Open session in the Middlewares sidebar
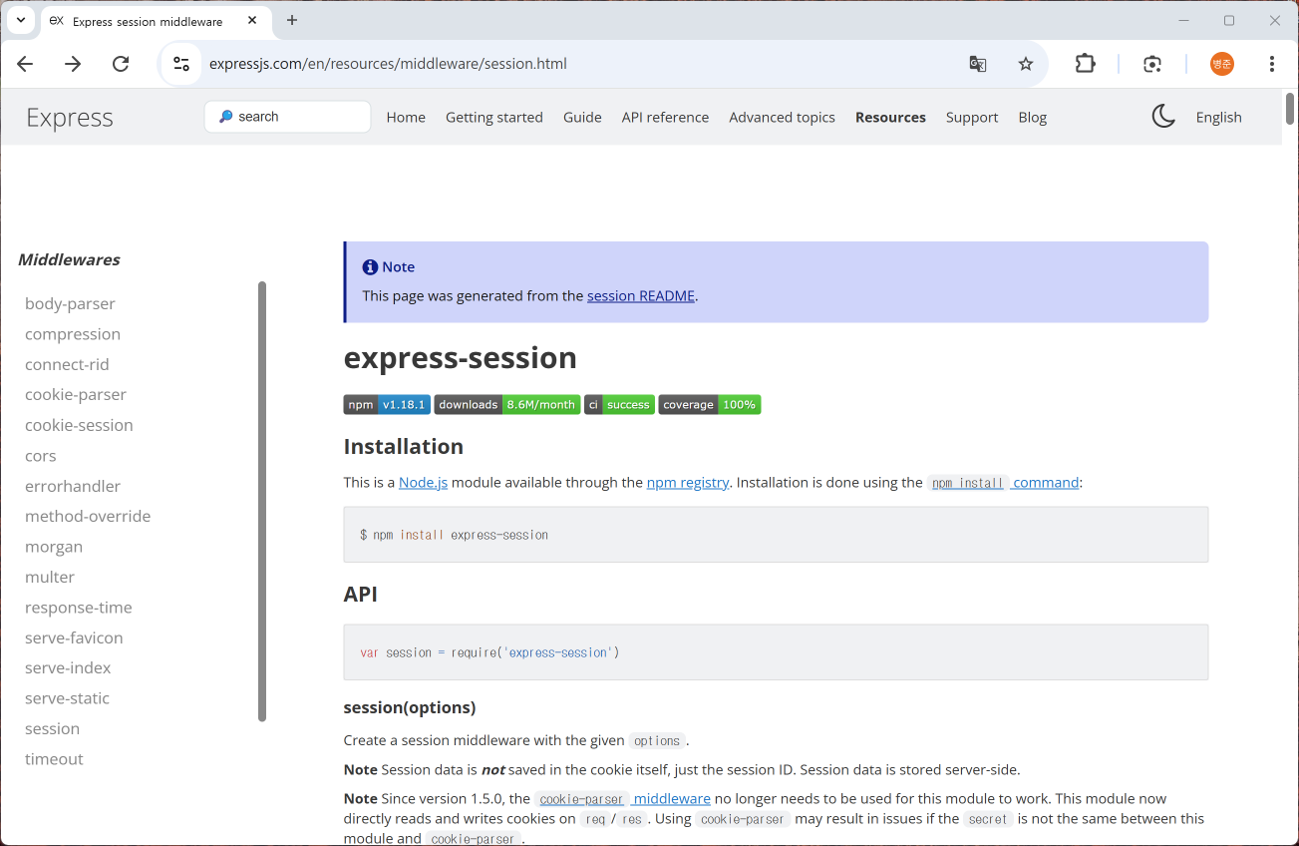 52,729
